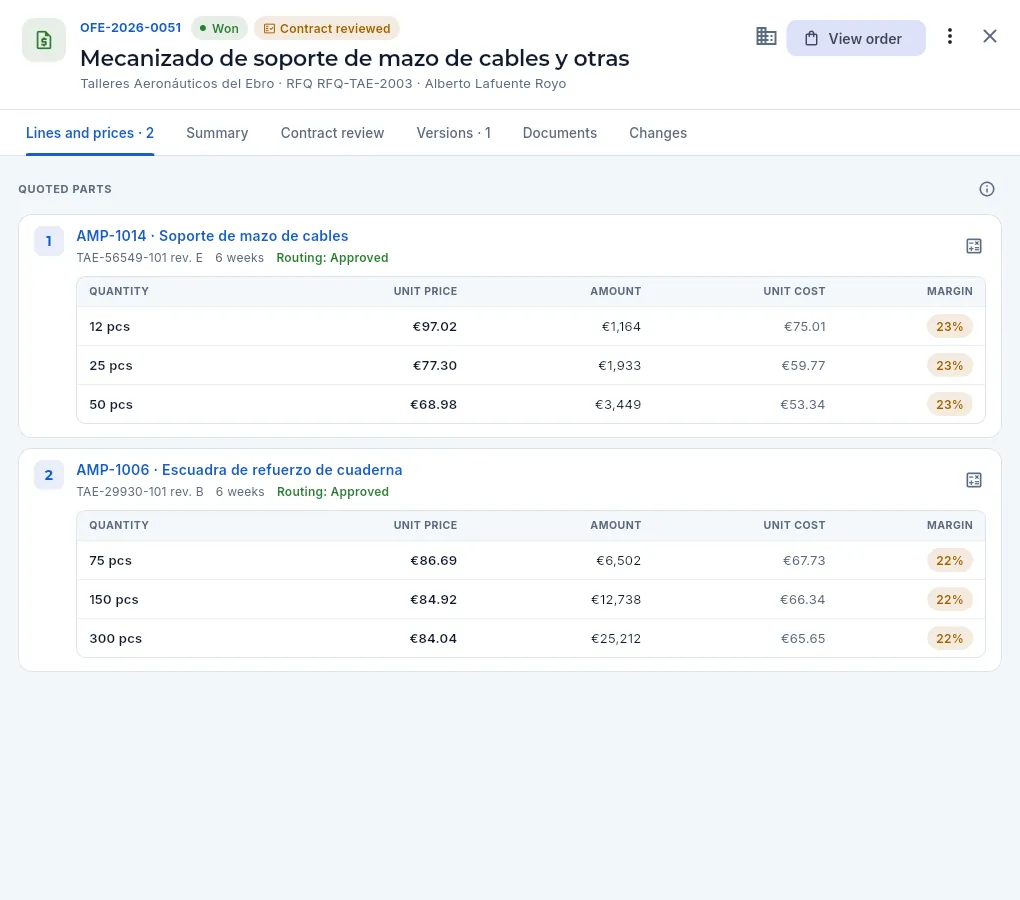Click drawing reference TAE-29930-101 rev. B

140,492
